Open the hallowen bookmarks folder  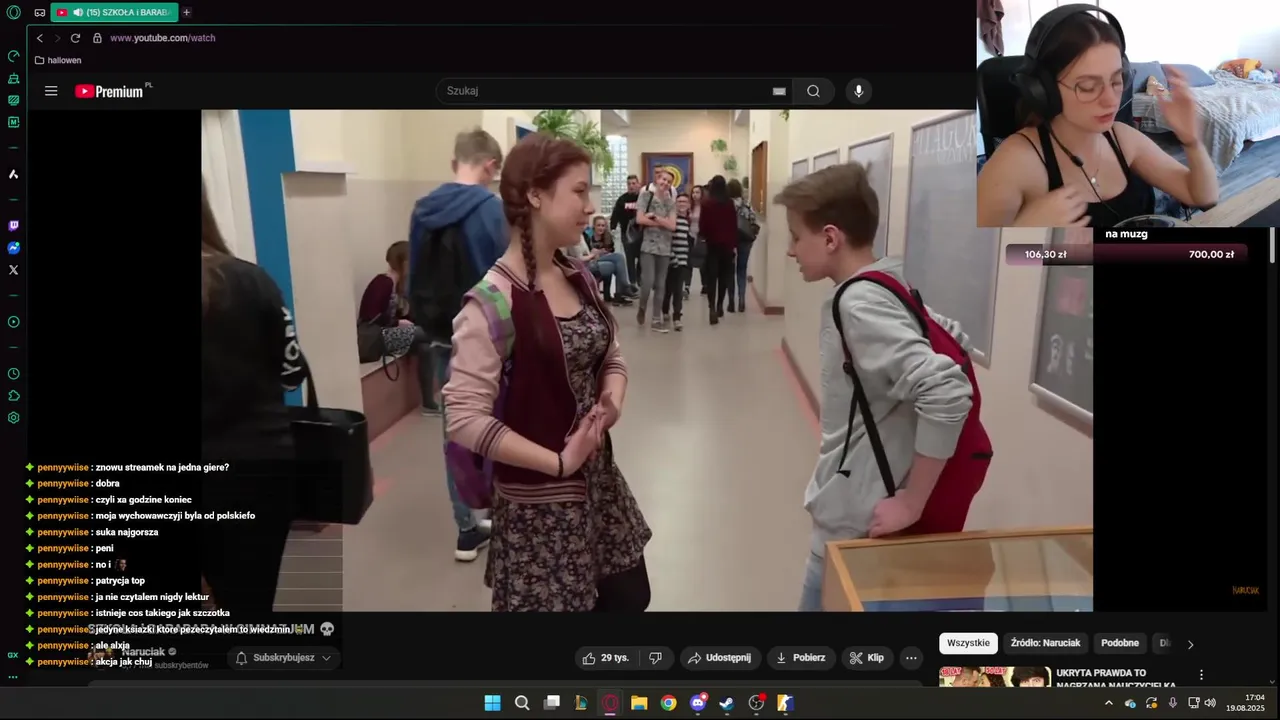[58, 60]
